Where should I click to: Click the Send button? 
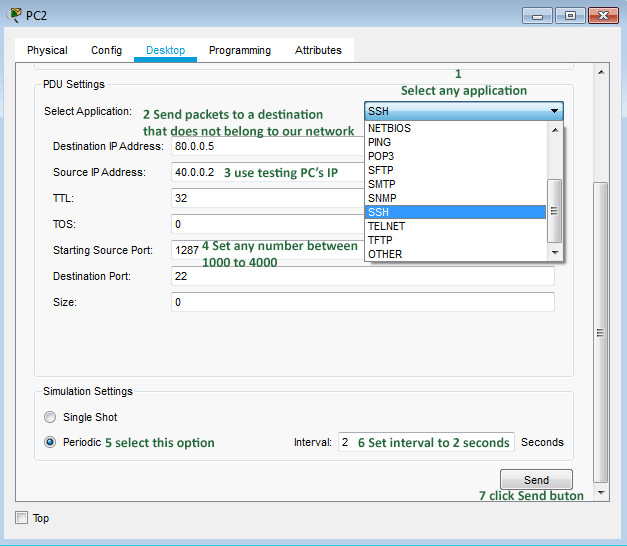tap(536, 480)
